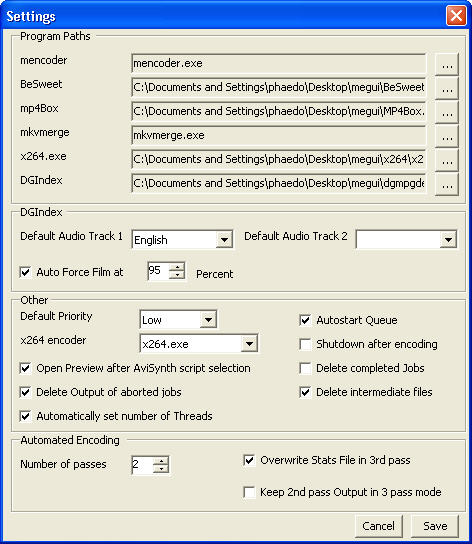Increase Auto Force Film percent value
The width and height of the screenshot is (472, 544).
(177, 267)
